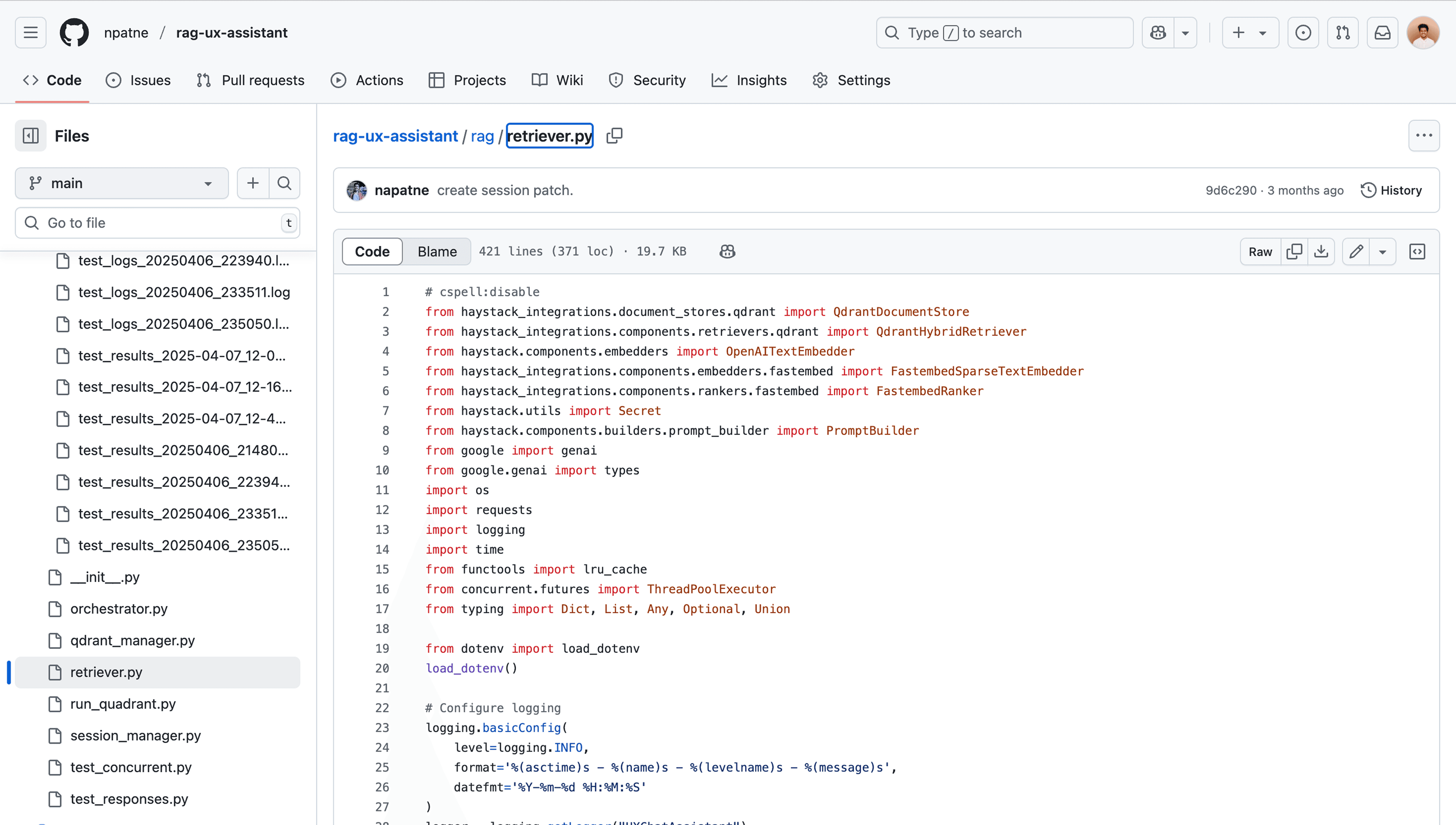
Task: Edit this file with pencil icon
Action: (x=1356, y=252)
